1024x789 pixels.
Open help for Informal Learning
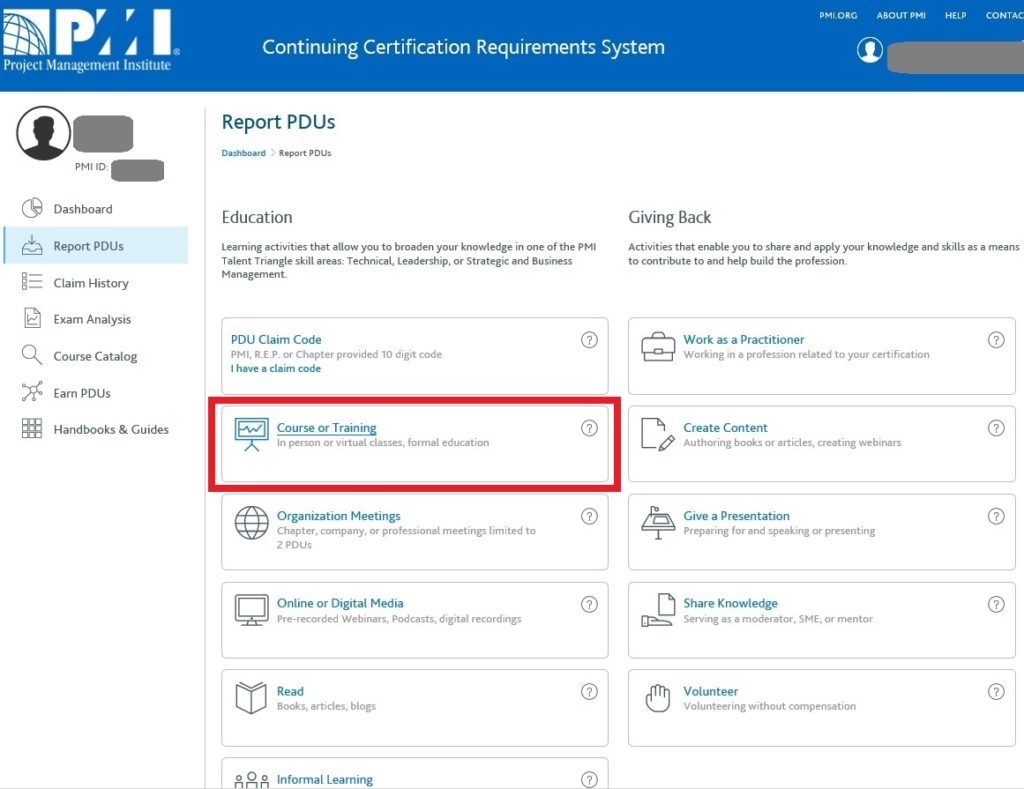tap(589, 779)
